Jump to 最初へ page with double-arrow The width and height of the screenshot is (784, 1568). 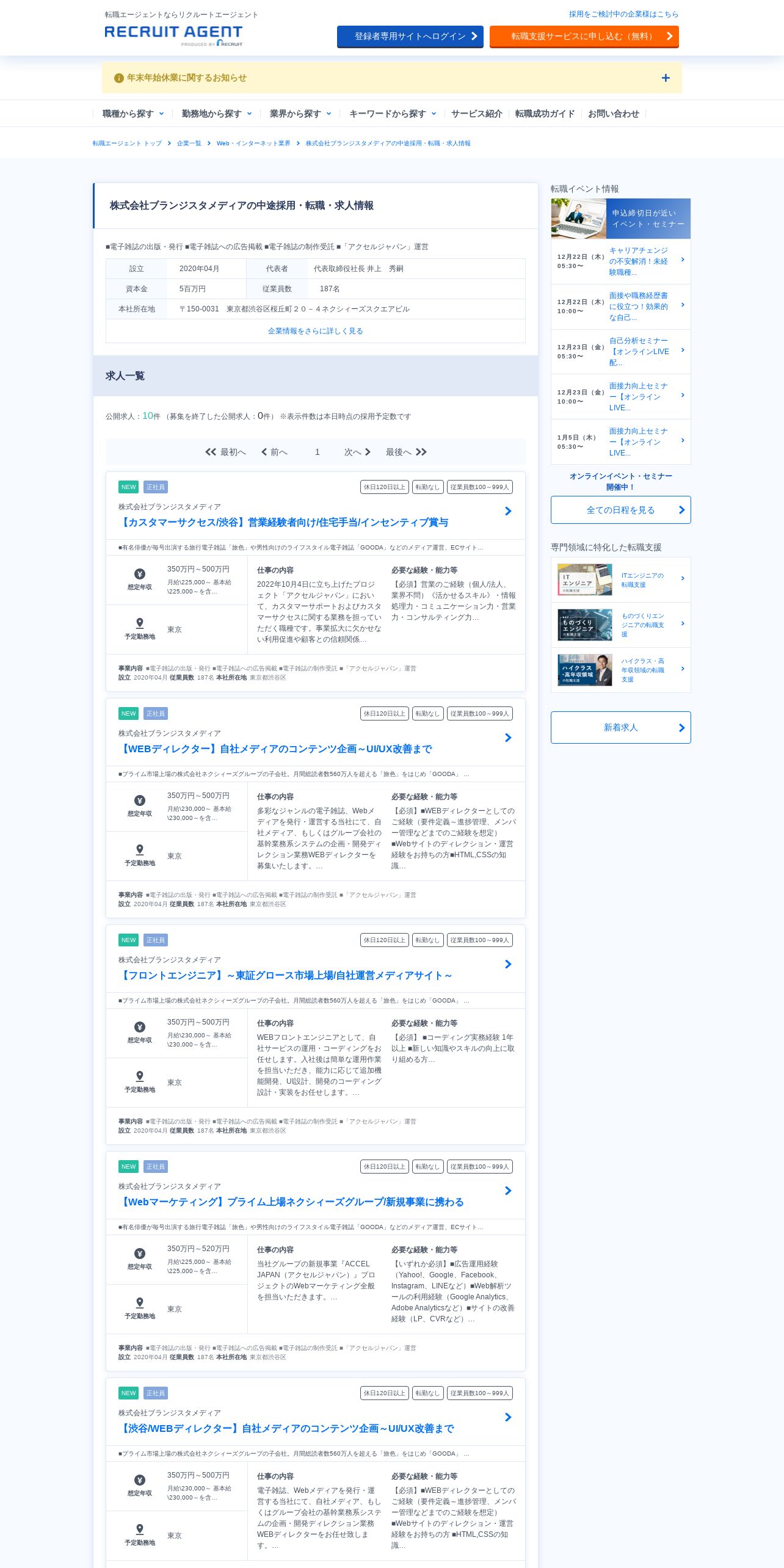[225, 452]
